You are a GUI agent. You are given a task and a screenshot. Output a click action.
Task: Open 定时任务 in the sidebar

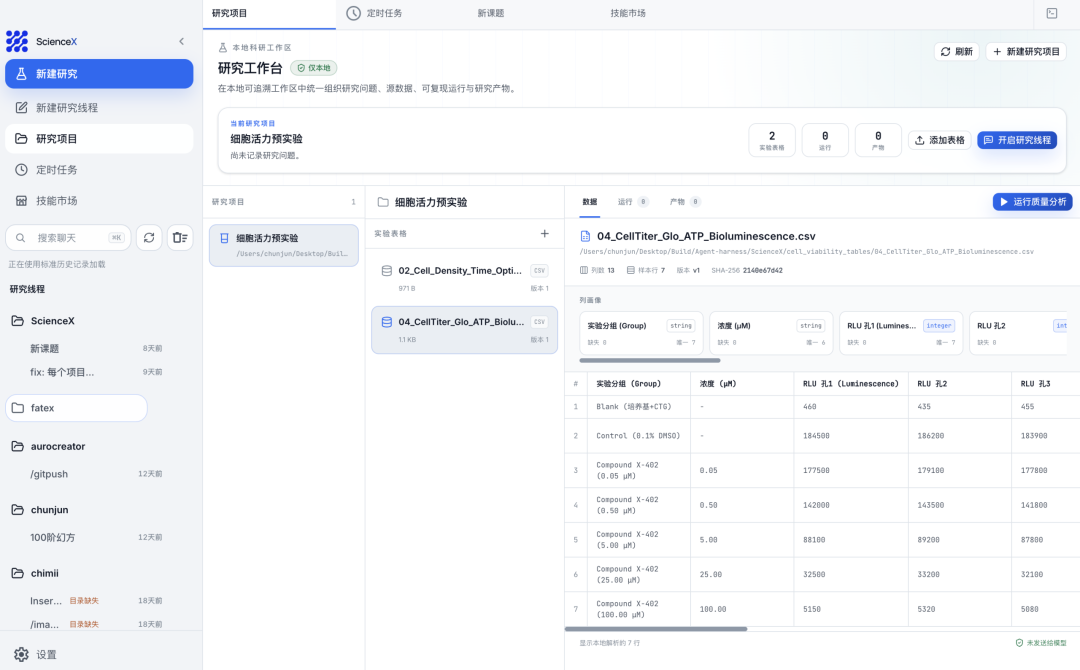click(99, 169)
